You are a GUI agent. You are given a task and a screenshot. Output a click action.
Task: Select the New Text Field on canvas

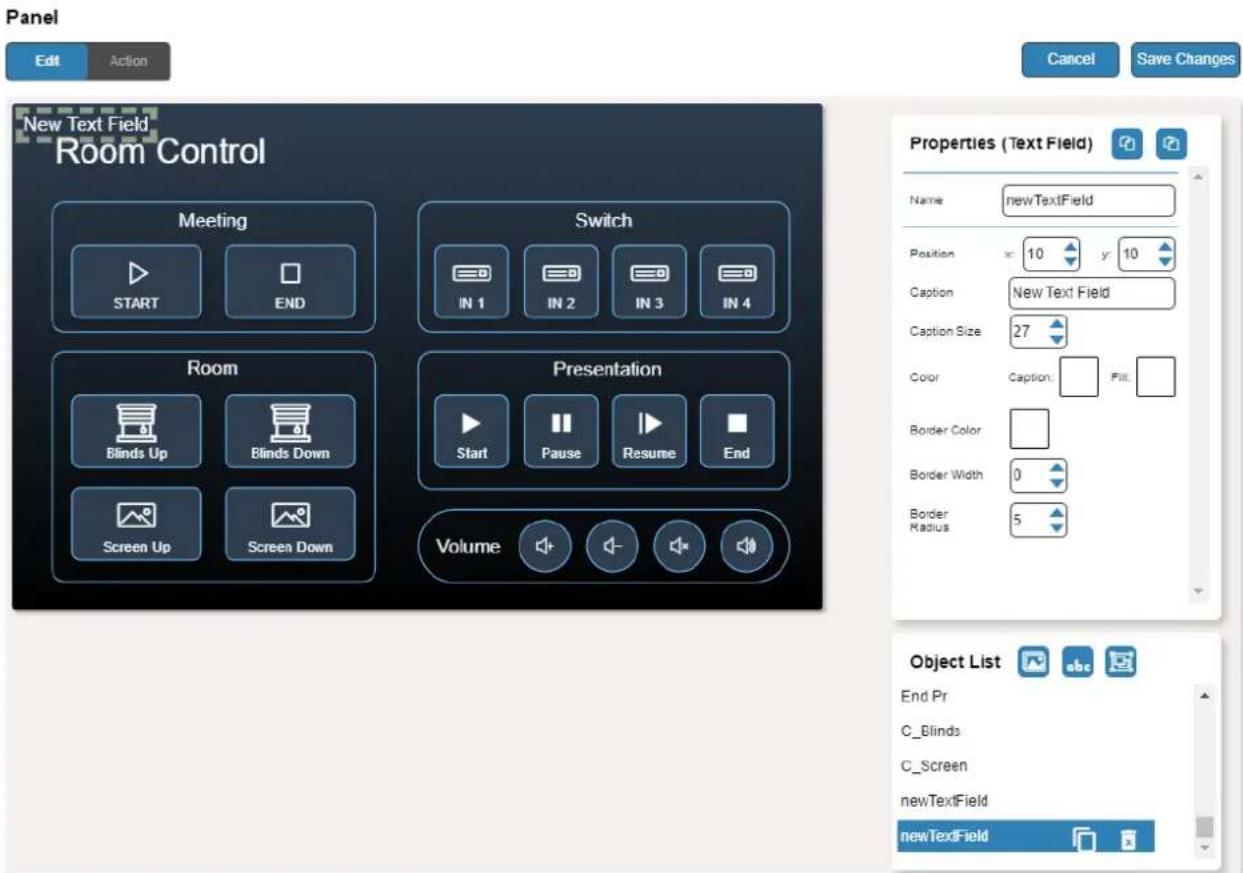[x=86, y=125]
